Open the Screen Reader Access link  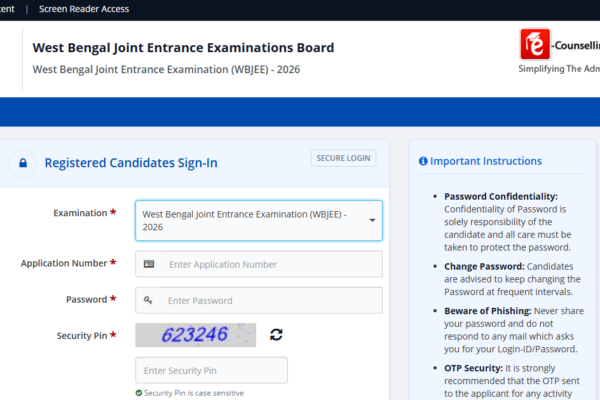coord(84,9)
